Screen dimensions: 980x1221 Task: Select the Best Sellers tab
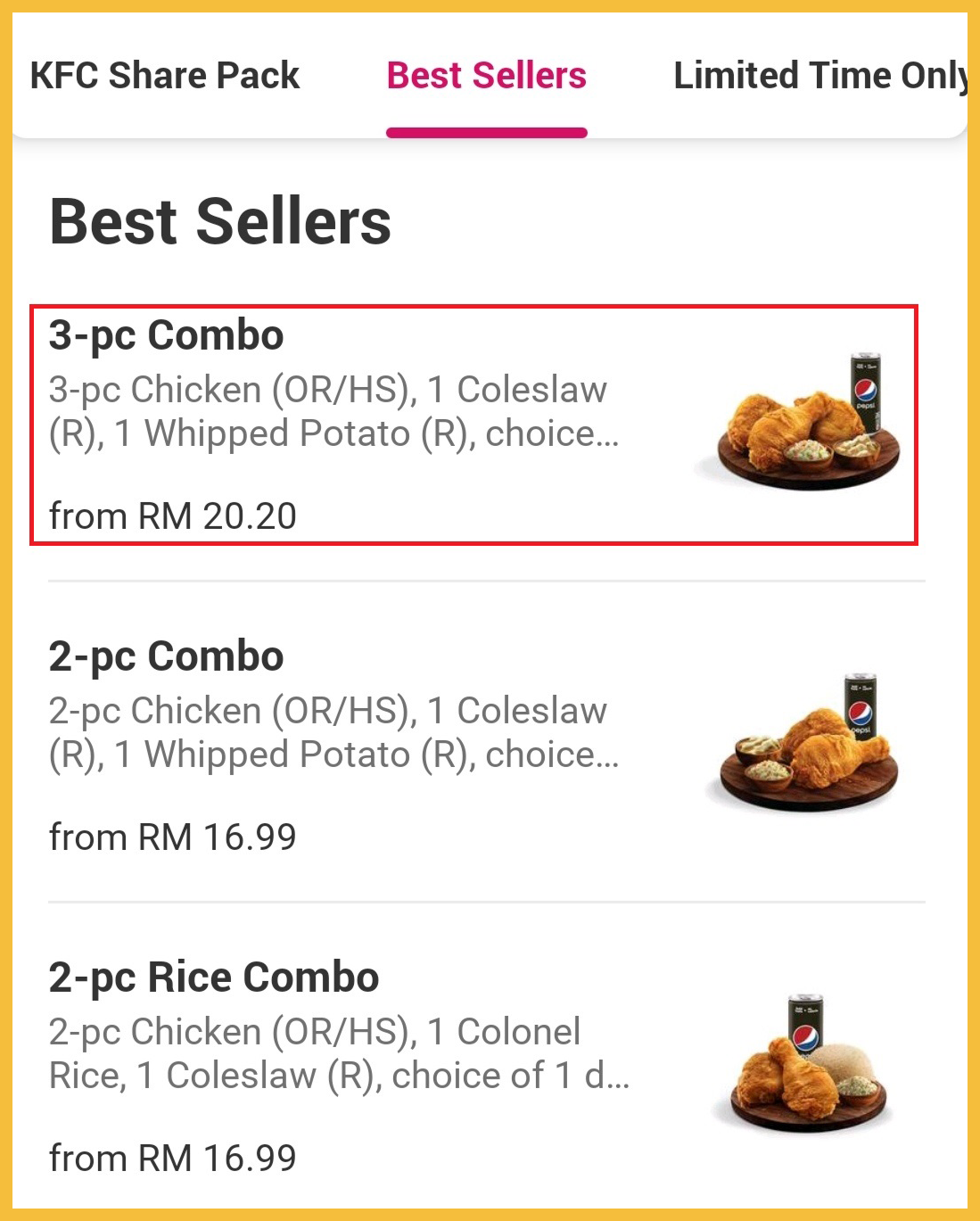coord(487,76)
